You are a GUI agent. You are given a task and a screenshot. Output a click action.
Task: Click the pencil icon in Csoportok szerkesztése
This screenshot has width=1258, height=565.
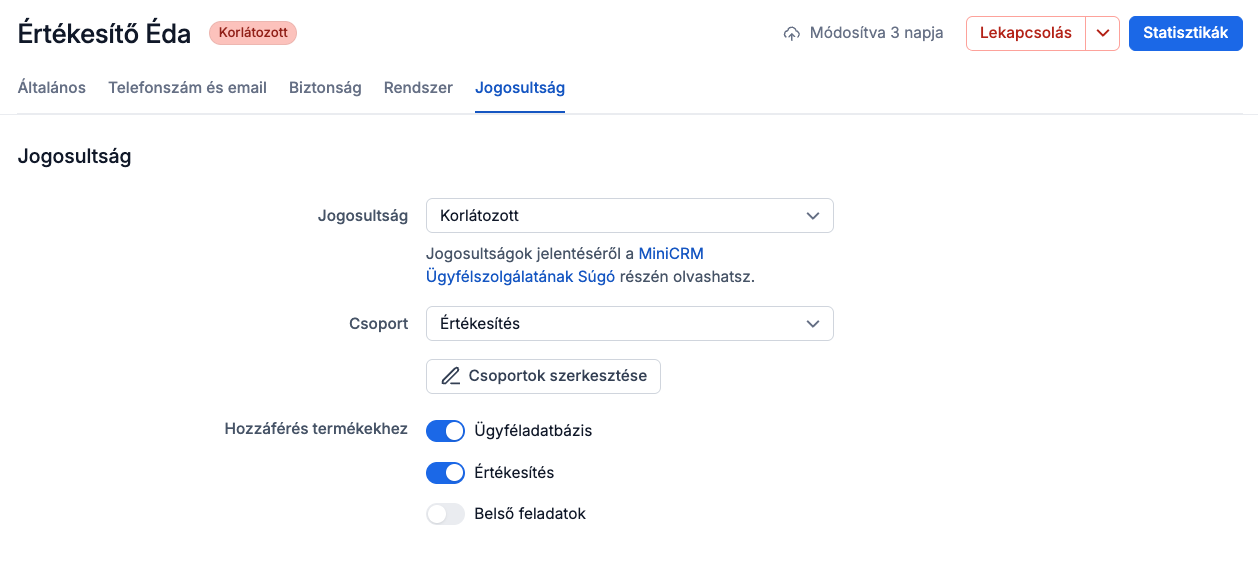pyautogui.click(x=451, y=377)
